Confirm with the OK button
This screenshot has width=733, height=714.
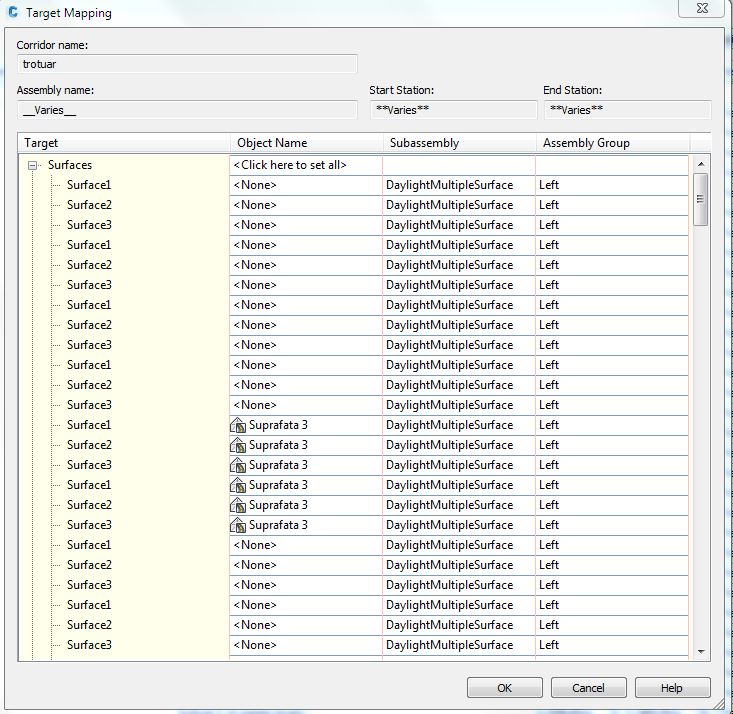[x=504, y=688]
